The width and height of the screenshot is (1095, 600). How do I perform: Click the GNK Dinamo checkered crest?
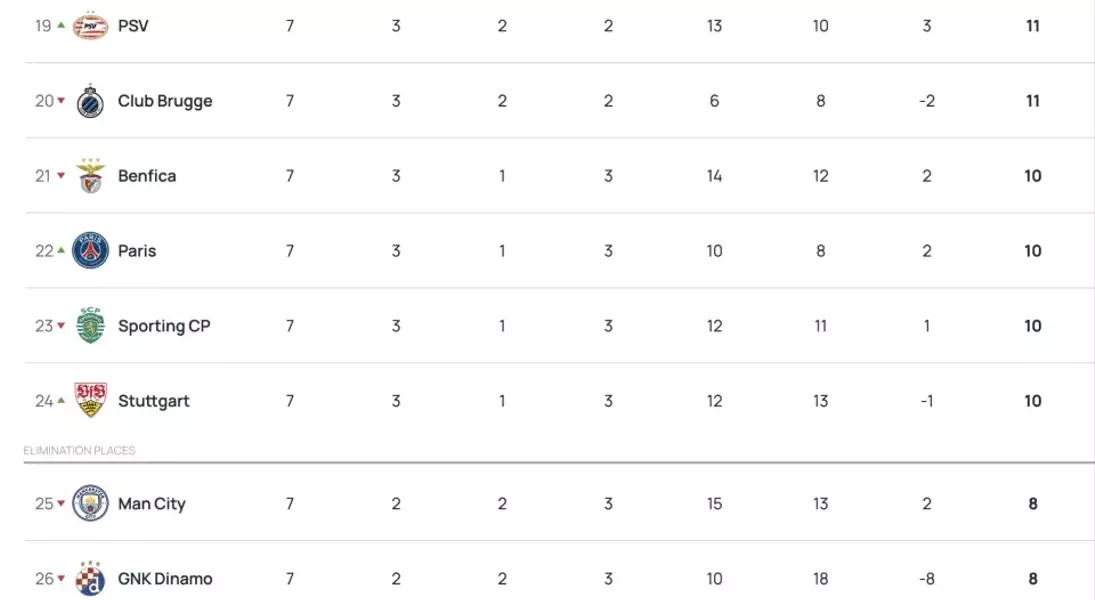coord(90,578)
